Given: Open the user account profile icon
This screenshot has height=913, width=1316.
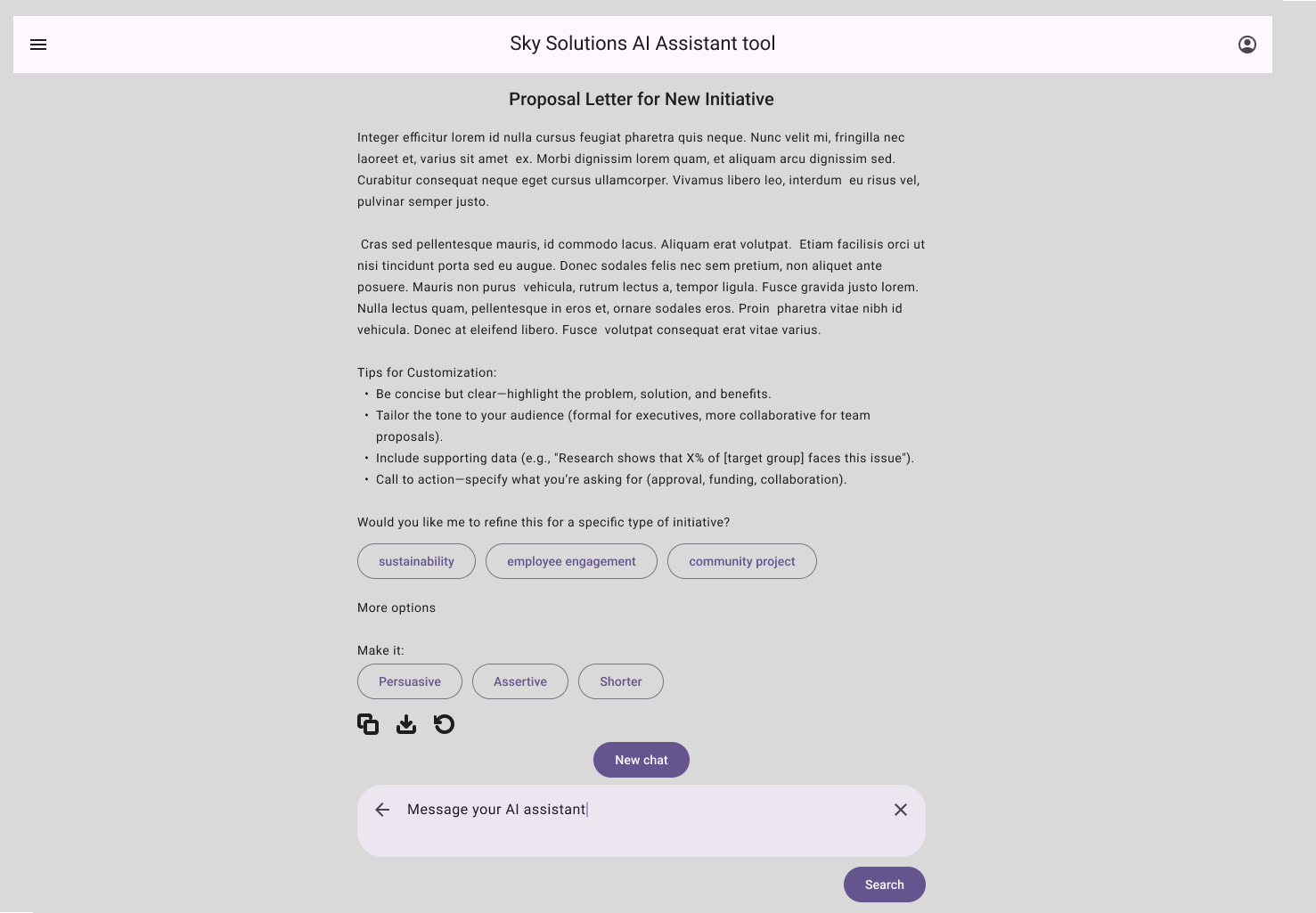Looking at the screenshot, I should (x=1247, y=45).
